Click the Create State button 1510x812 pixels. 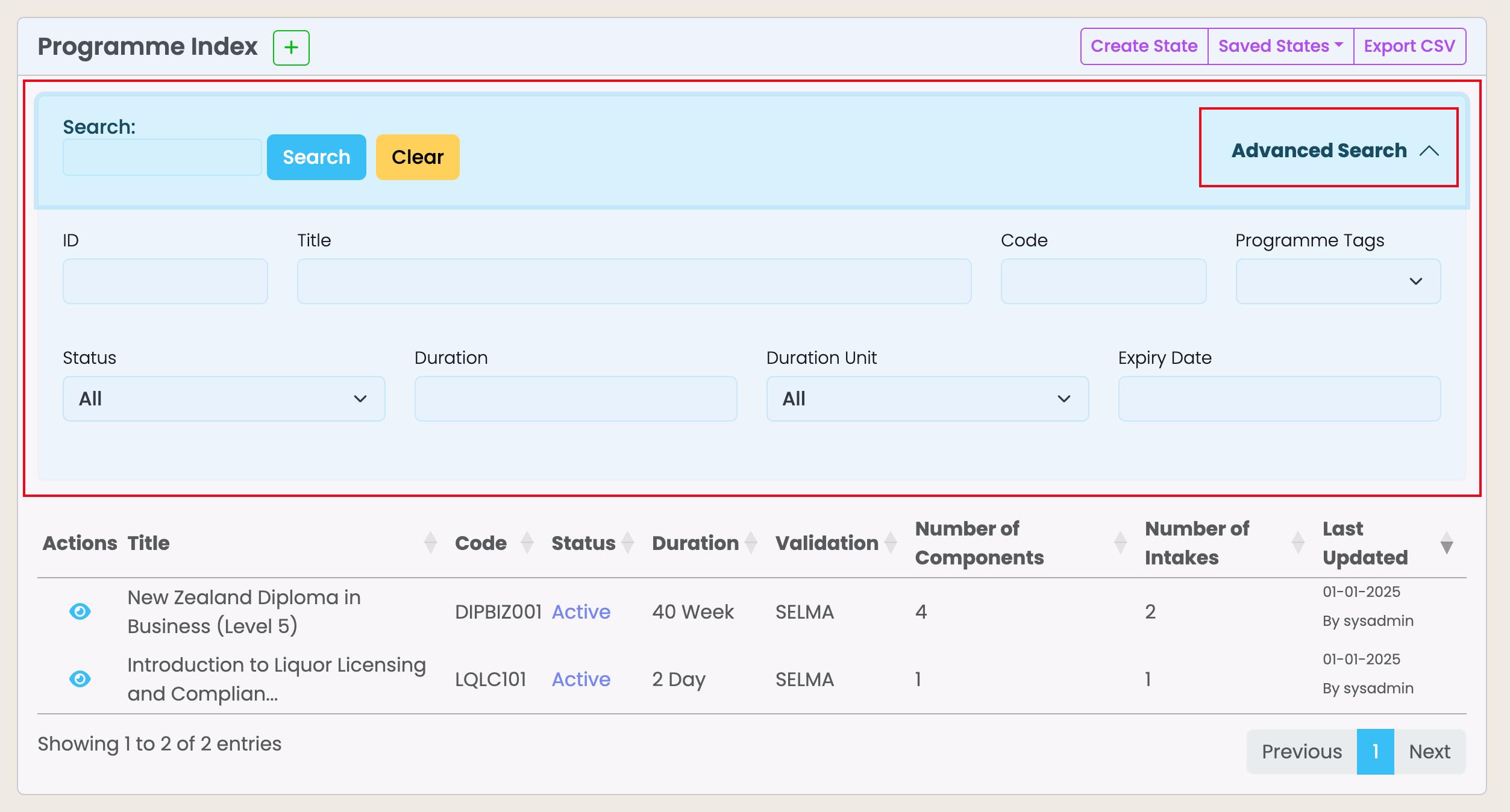tap(1144, 46)
